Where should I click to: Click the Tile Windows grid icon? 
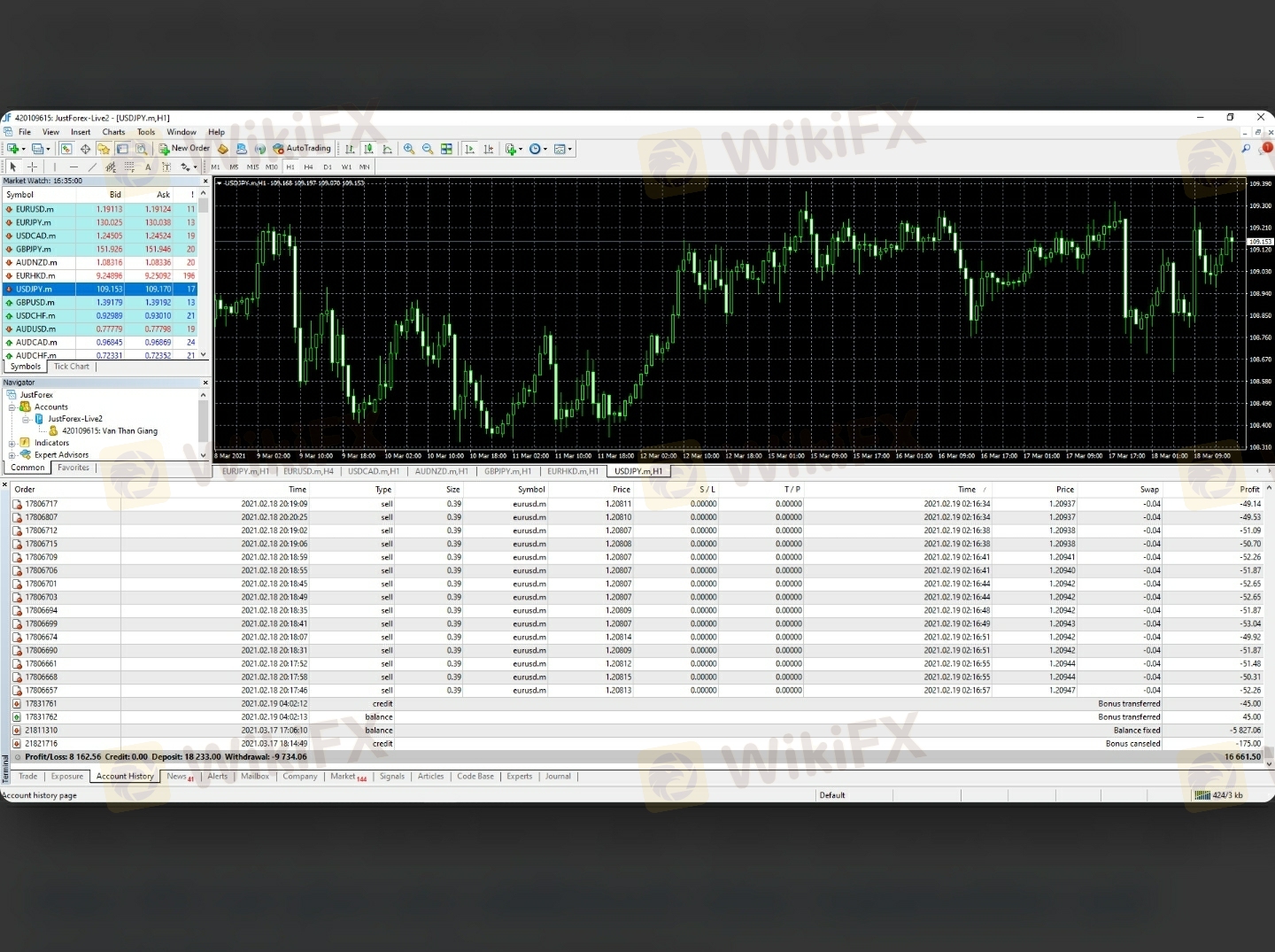point(447,149)
